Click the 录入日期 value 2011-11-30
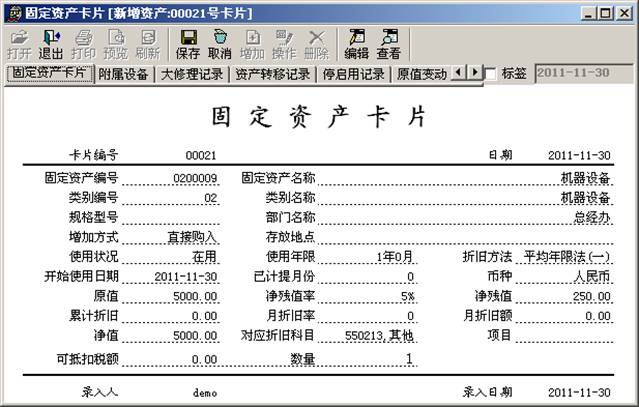Viewport: 639px width, 407px height. click(x=579, y=392)
